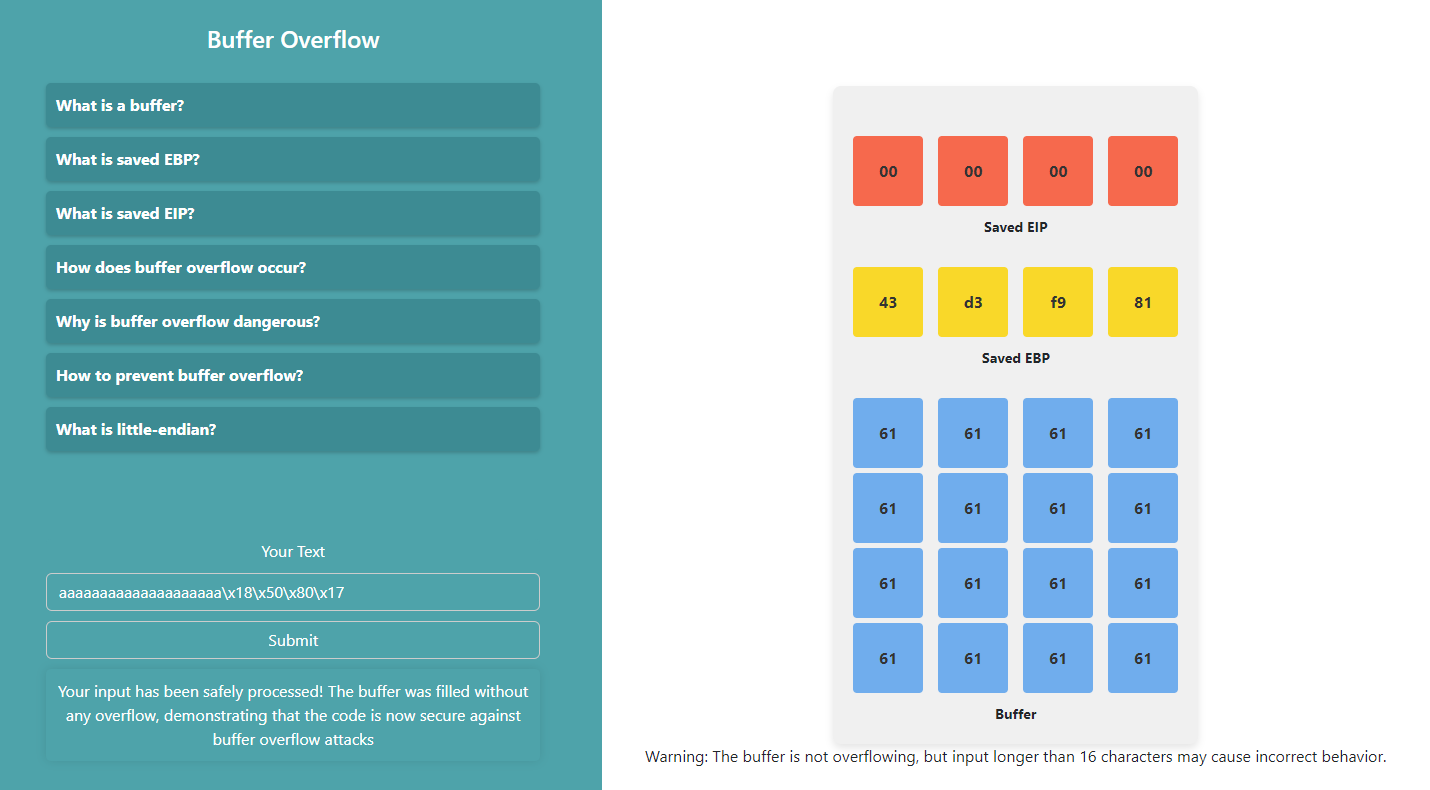Click the warning text below the stack
Viewport: 1430px width, 790px height.
[1016, 757]
